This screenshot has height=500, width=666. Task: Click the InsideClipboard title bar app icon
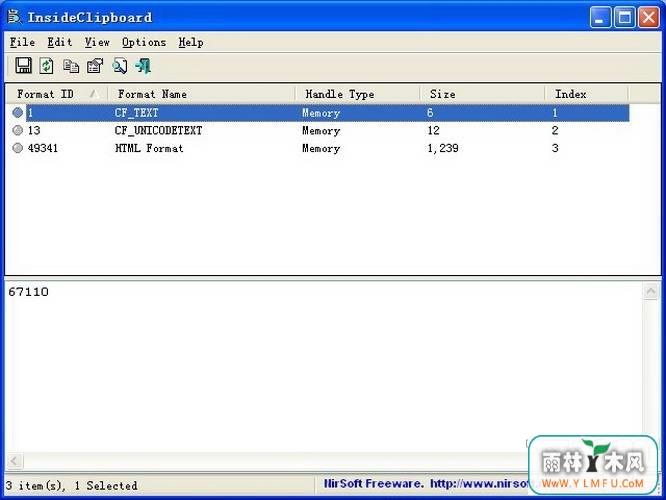tap(14, 17)
